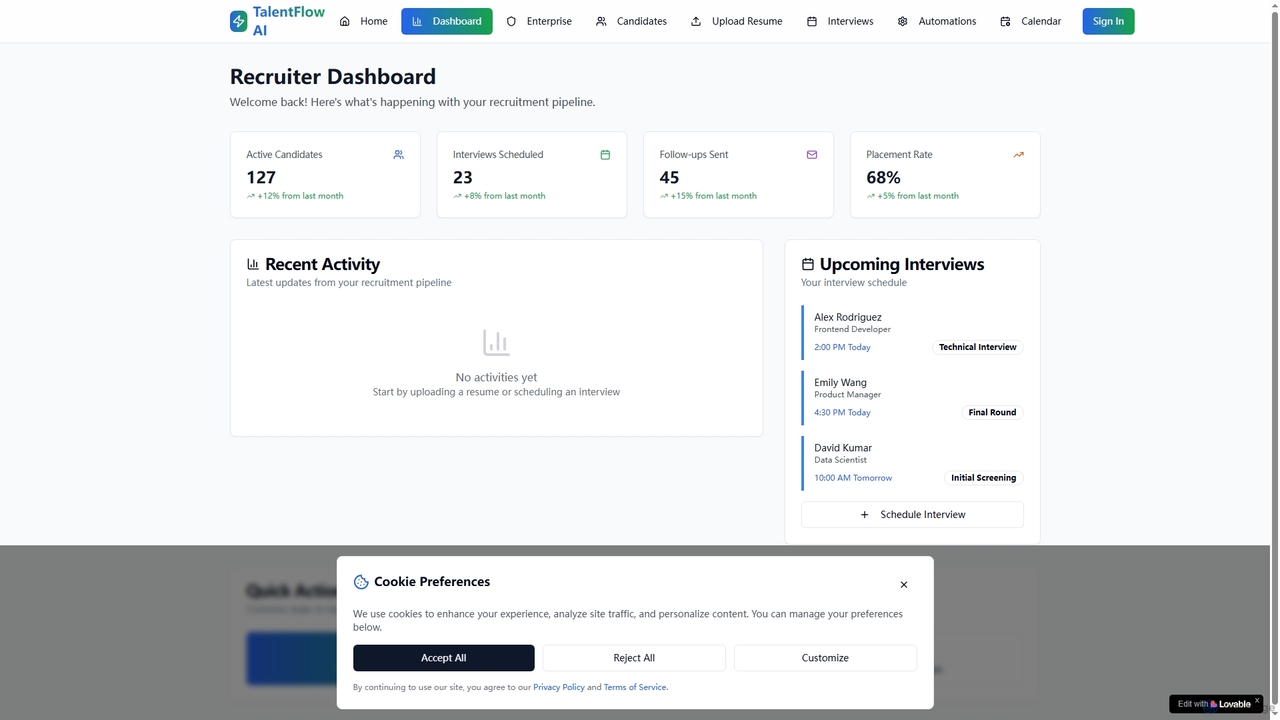Select the David Kumar interview entry
Screen dimensions: 1280x720
[x=913, y=463]
